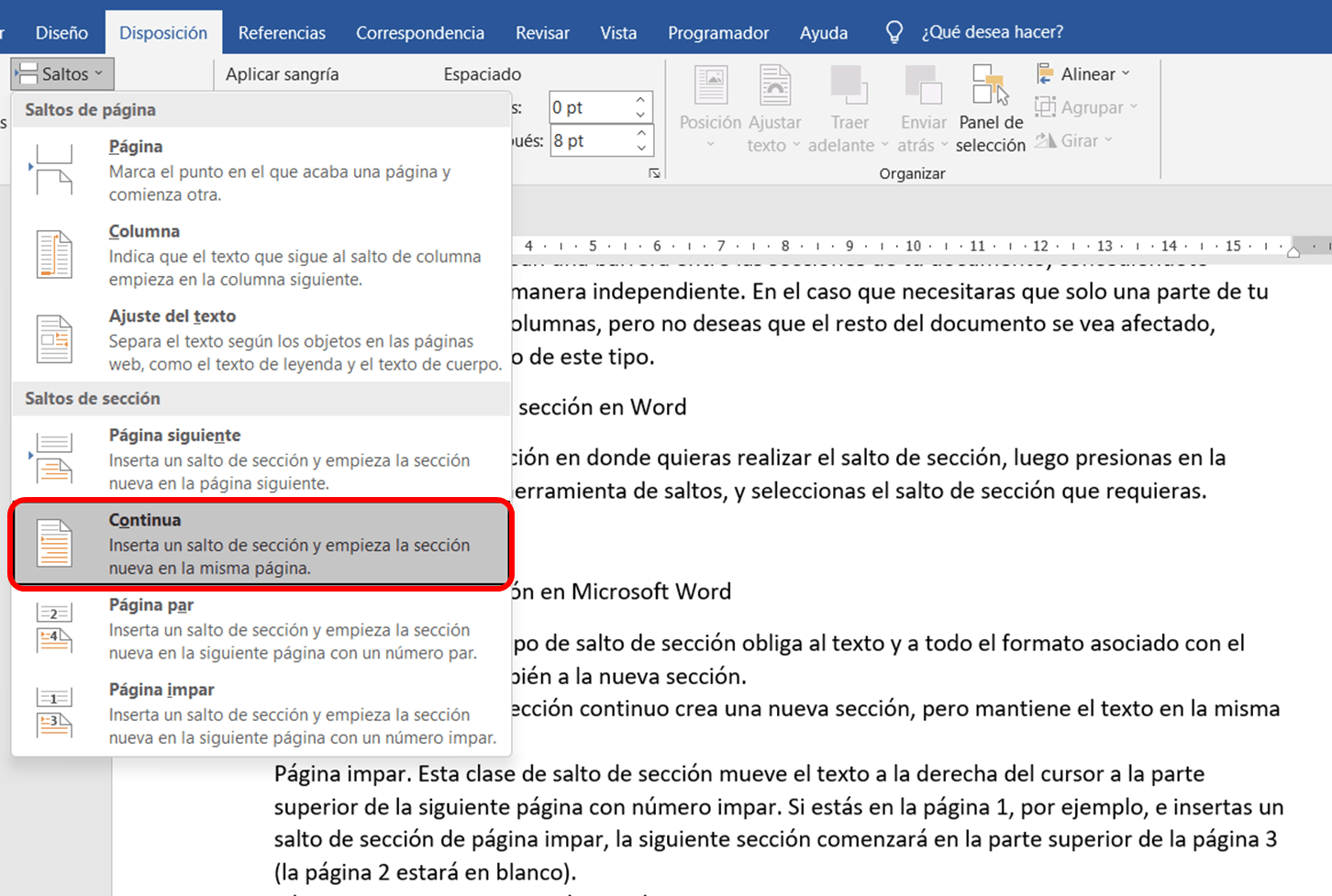Click the Girar rotation icon
This screenshot has width=1332, height=896.
pos(1045,139)
